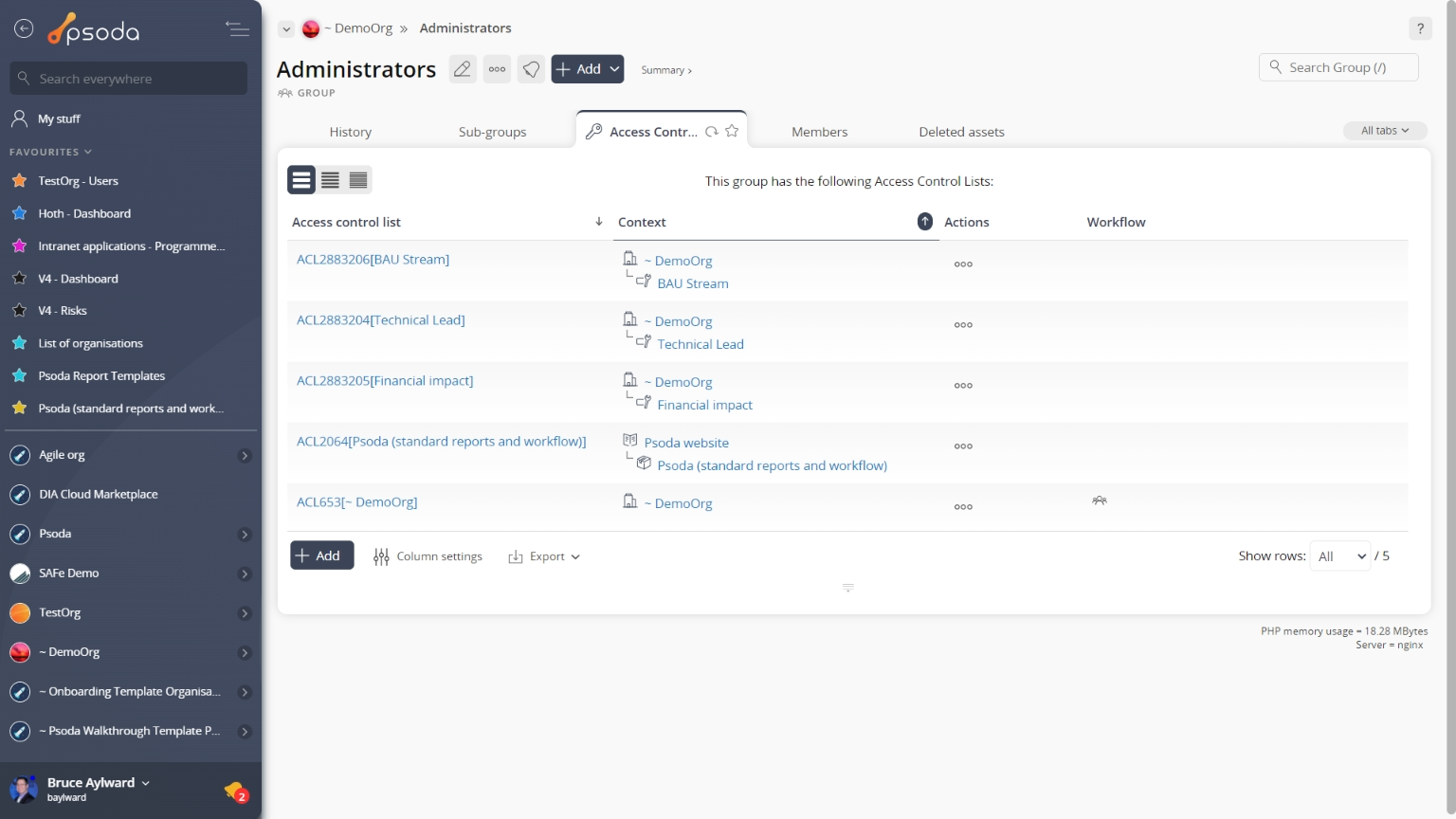1456x819 pixels.
Task: Switch to the Sub-groups tab
Action: (493, 132)
